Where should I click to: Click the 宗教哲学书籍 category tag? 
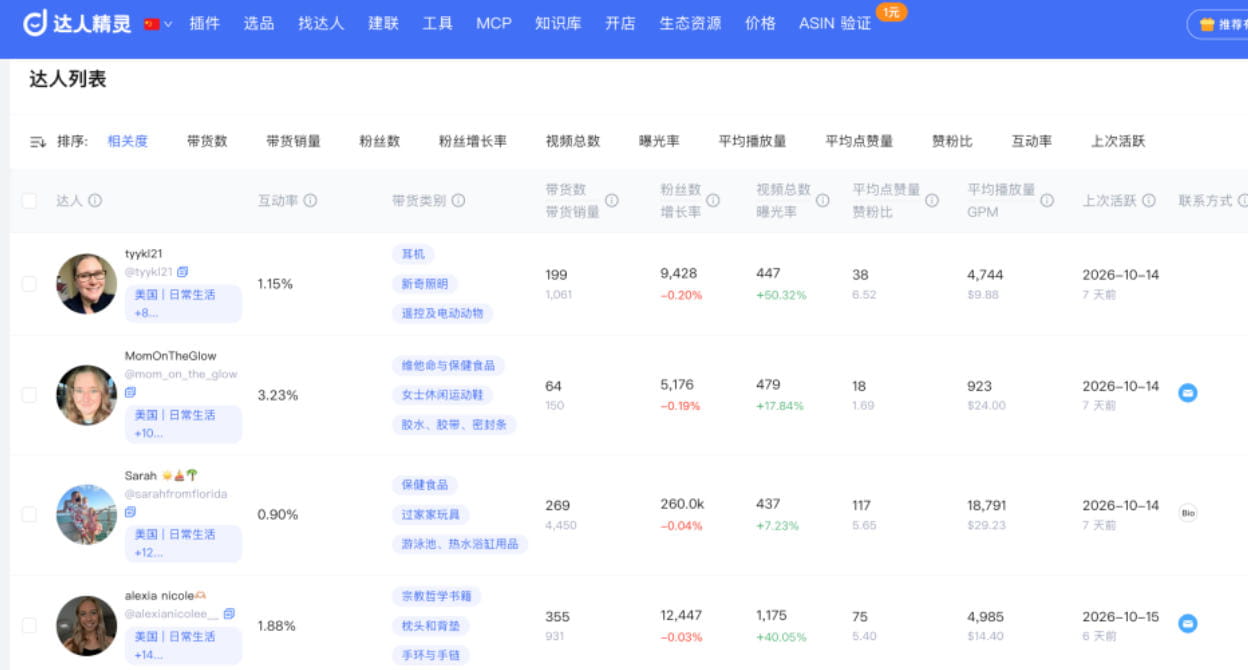[x=436, y=596]
